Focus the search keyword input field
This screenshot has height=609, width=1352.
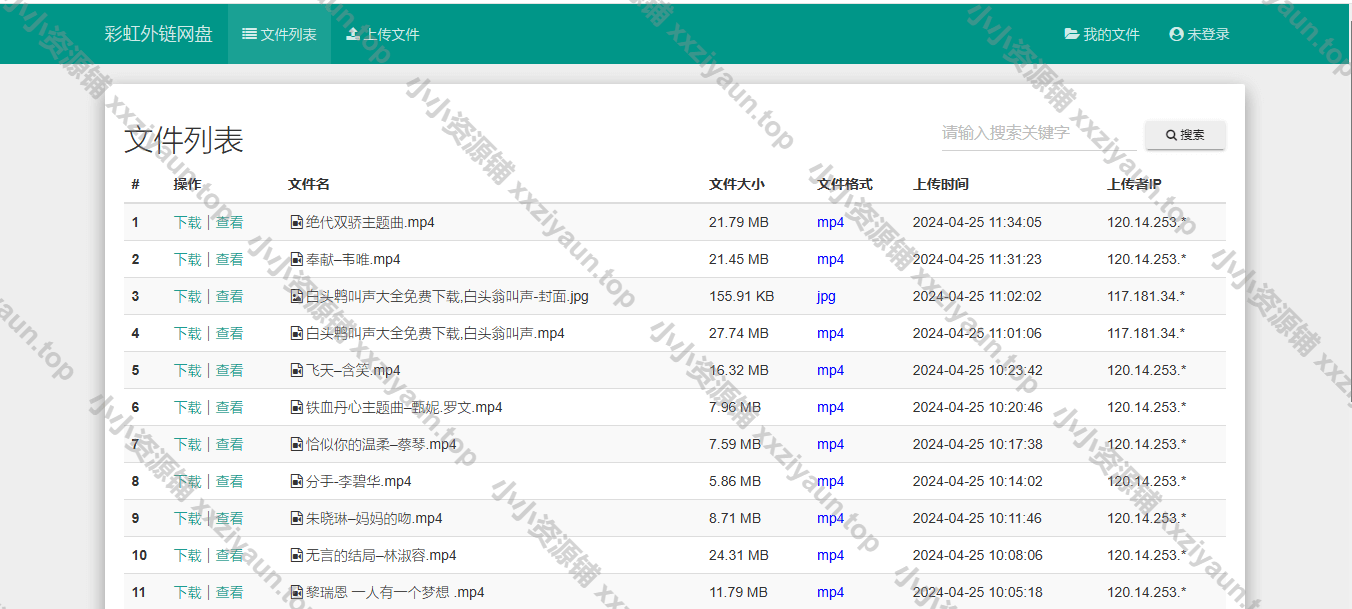tap(1035, 133)
